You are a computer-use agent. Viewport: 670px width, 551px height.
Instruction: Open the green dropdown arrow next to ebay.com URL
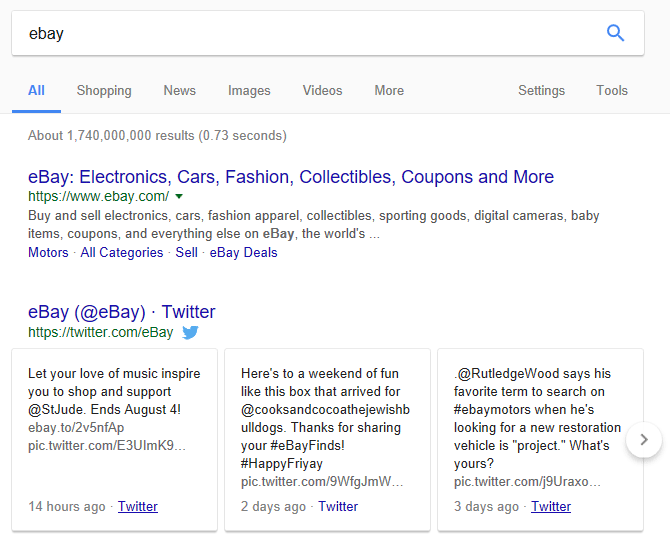click(x=179, y=196)
